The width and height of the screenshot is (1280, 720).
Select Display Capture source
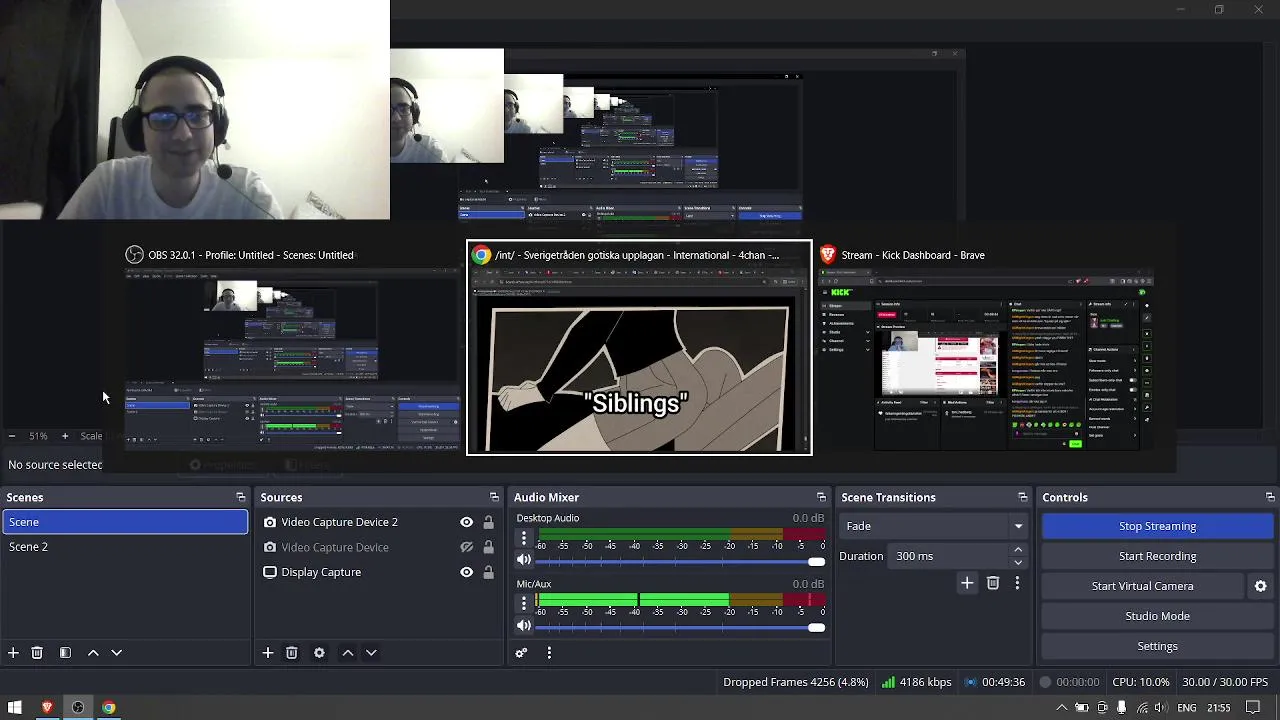click(x=320, y=572)
